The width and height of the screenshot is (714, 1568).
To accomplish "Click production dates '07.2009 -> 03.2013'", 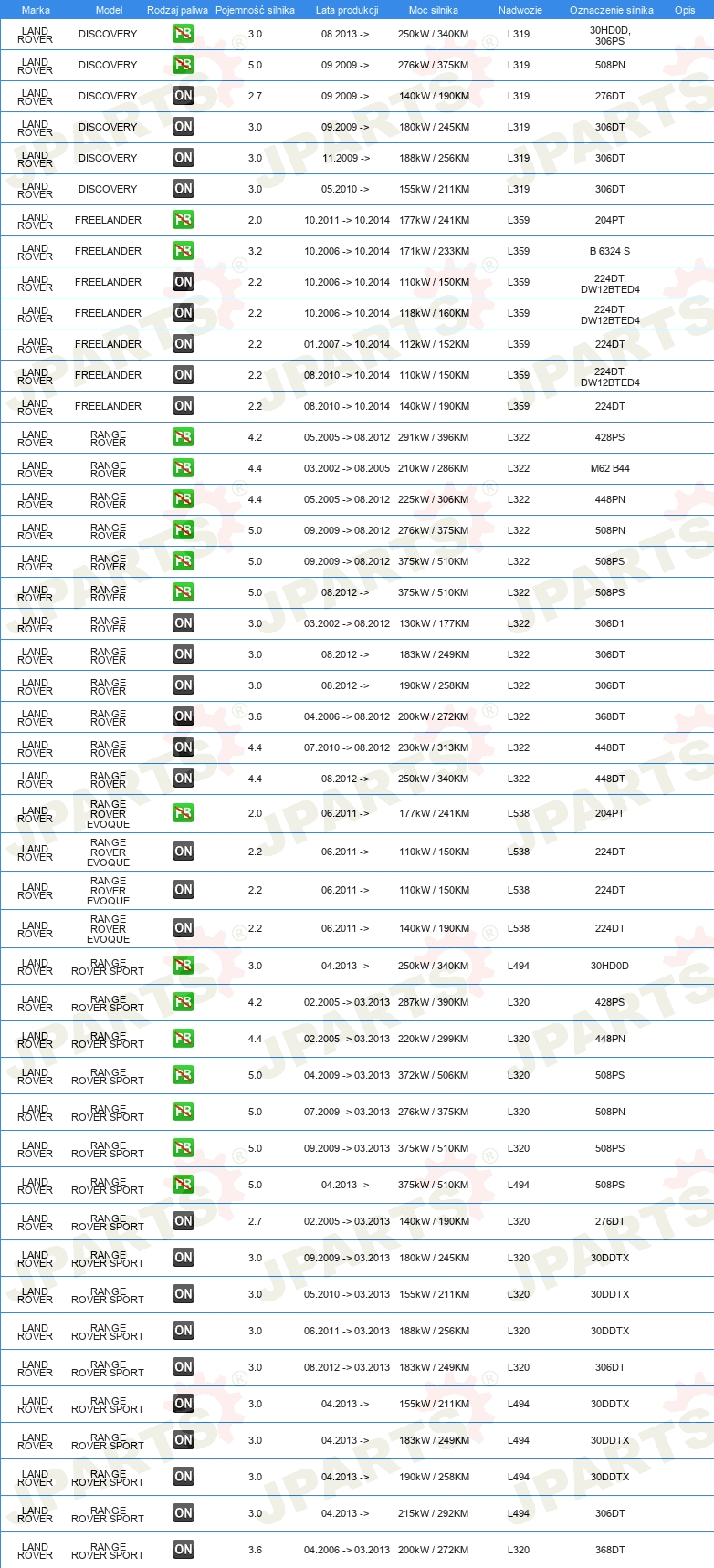I will coord(347,1112).
